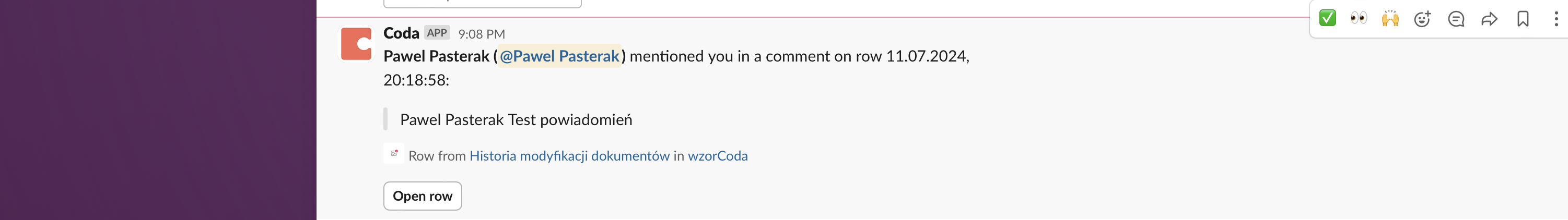Click the small icon before Row from
Image resolution: width=1568 pixels, height=220 pixels.
(394, 153)
